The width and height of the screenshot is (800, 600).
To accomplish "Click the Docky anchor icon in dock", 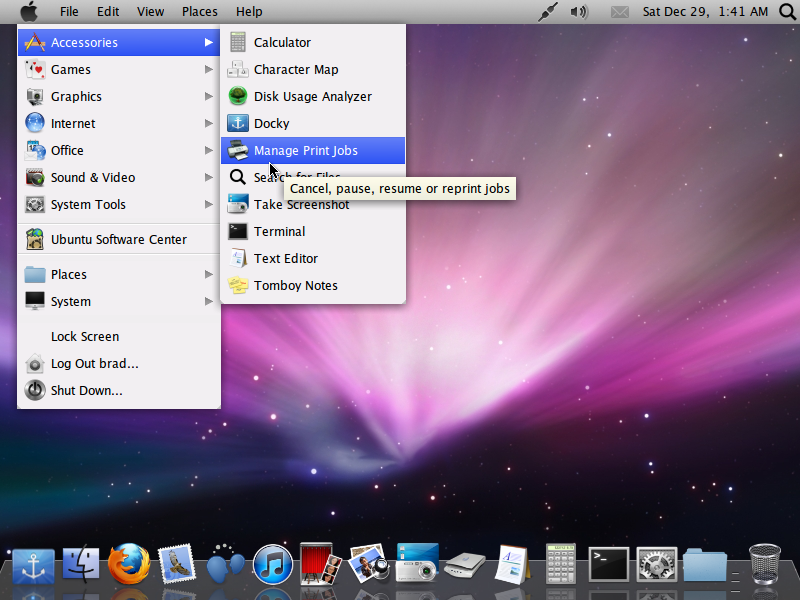I will (x=33, y=566).
